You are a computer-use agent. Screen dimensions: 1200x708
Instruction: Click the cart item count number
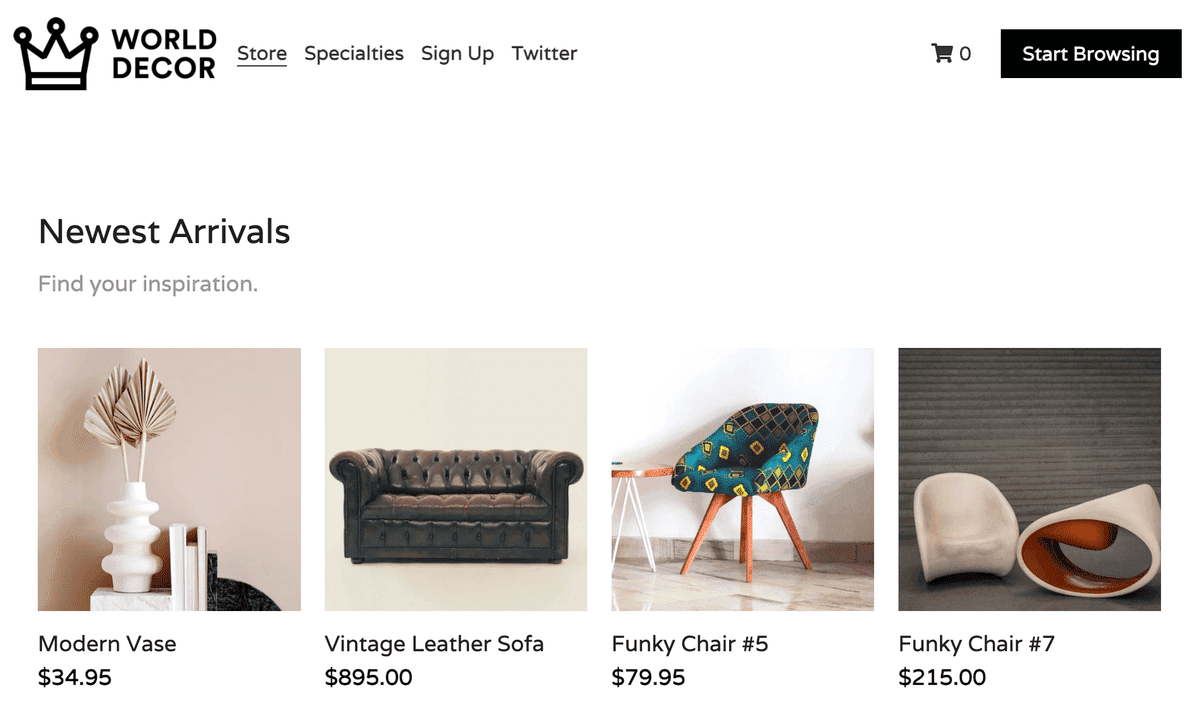click(x=965, y=54)
